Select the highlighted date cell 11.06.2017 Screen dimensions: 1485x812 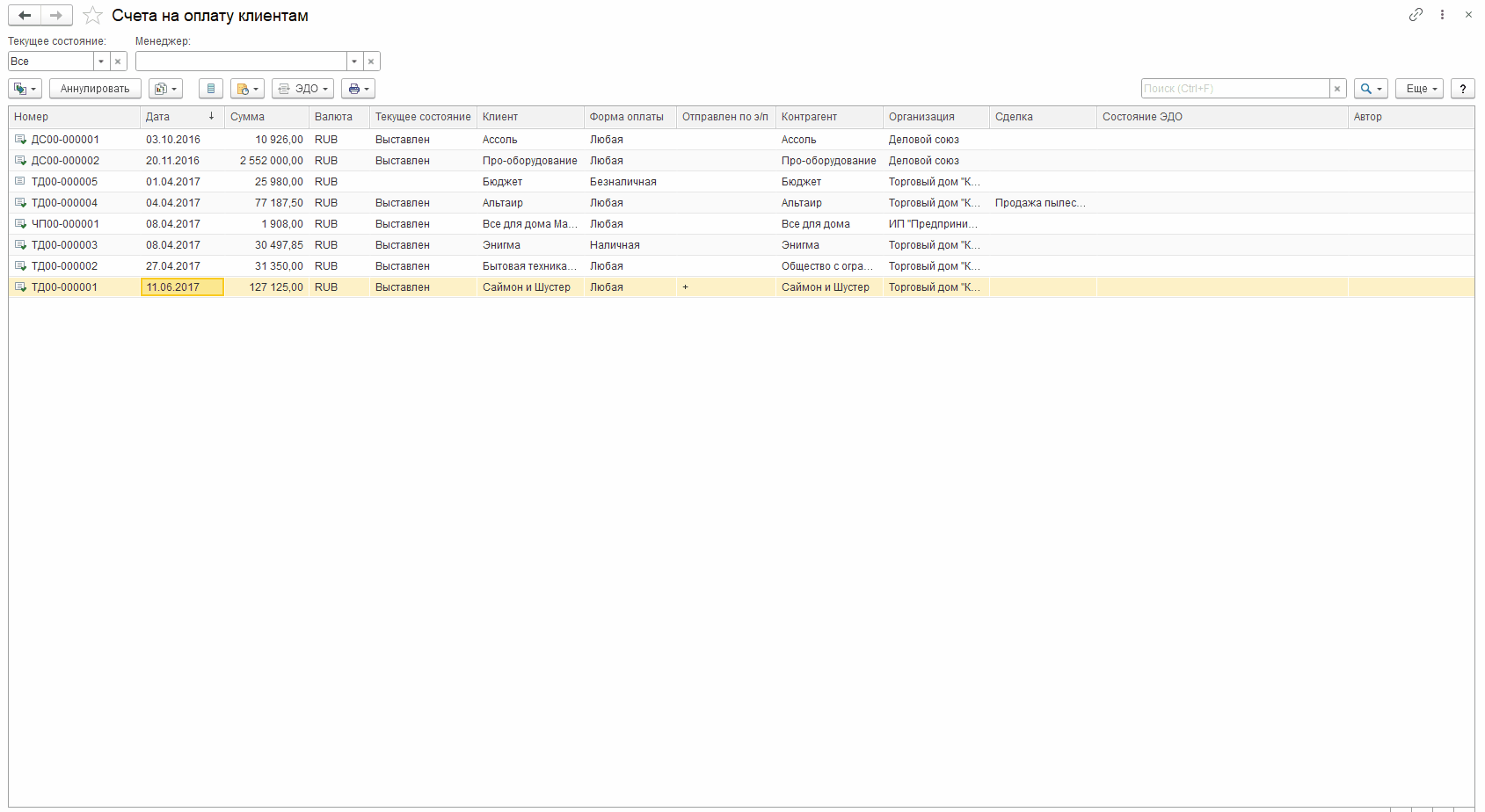coord(182,287)
